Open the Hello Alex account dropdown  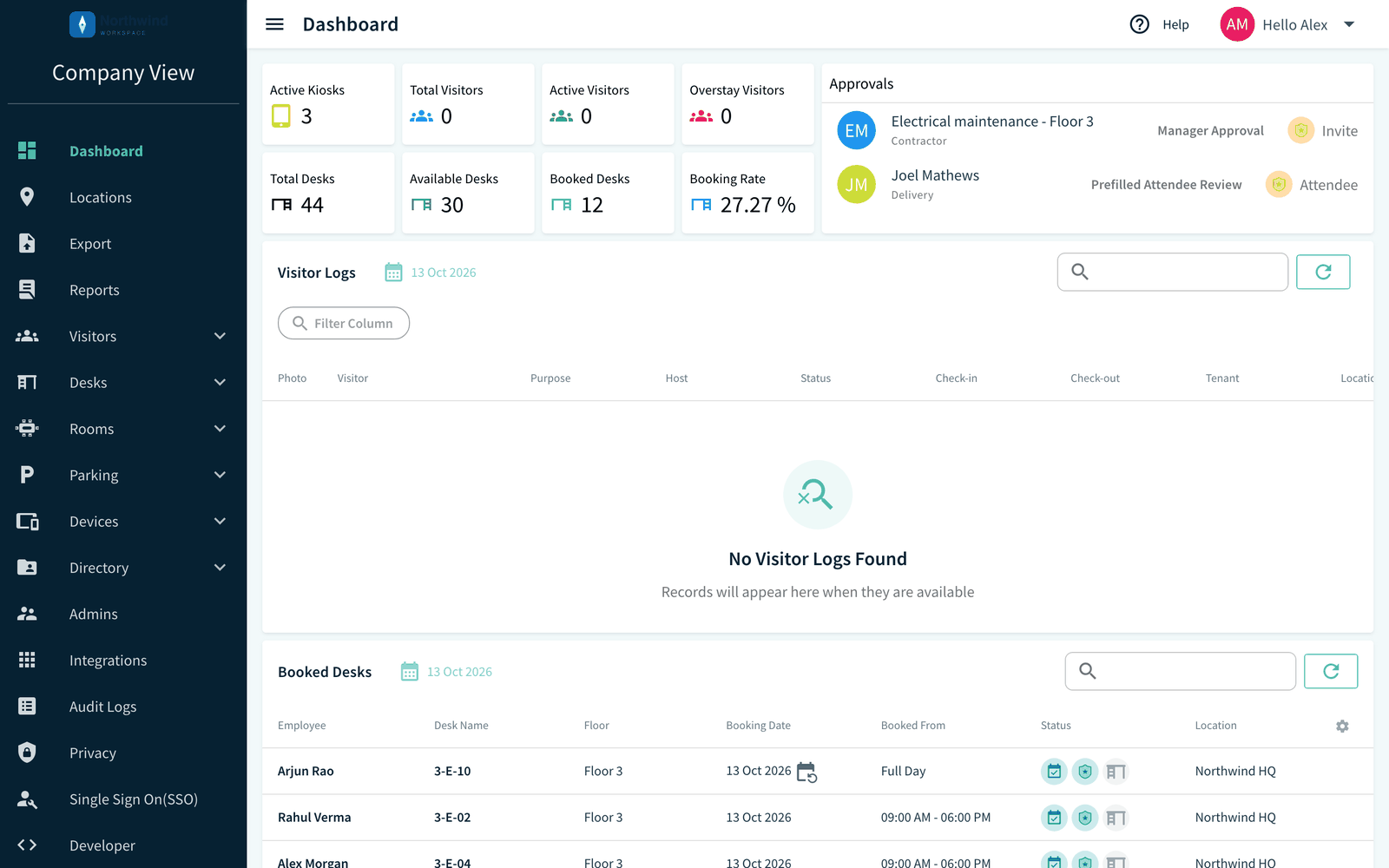tap(1349, 24)
